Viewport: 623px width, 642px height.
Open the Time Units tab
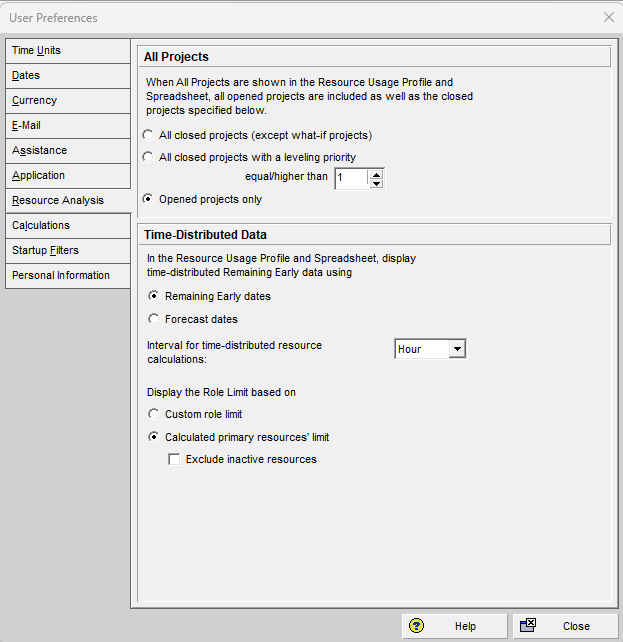(x=68, y=51)
